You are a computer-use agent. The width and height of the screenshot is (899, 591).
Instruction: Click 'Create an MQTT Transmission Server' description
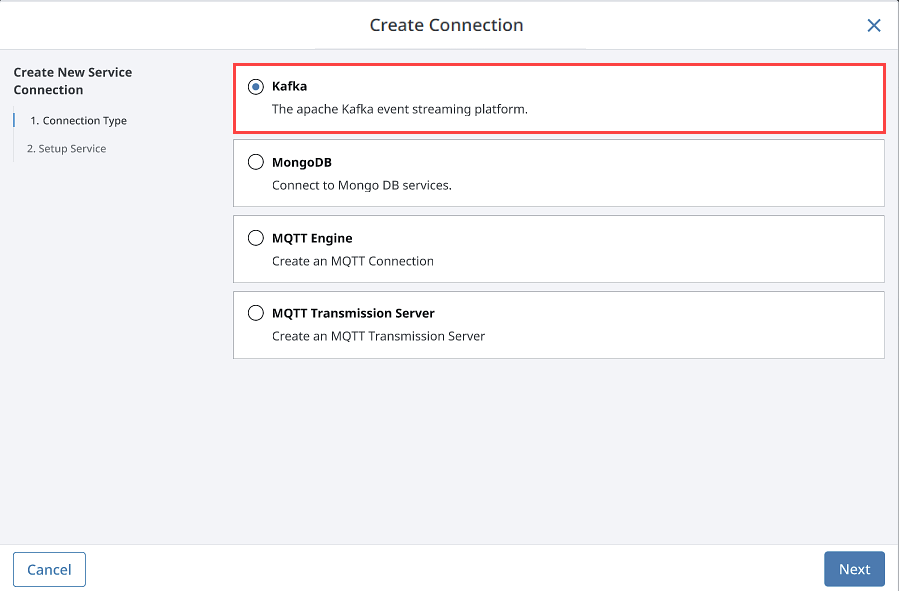[378, 336]
